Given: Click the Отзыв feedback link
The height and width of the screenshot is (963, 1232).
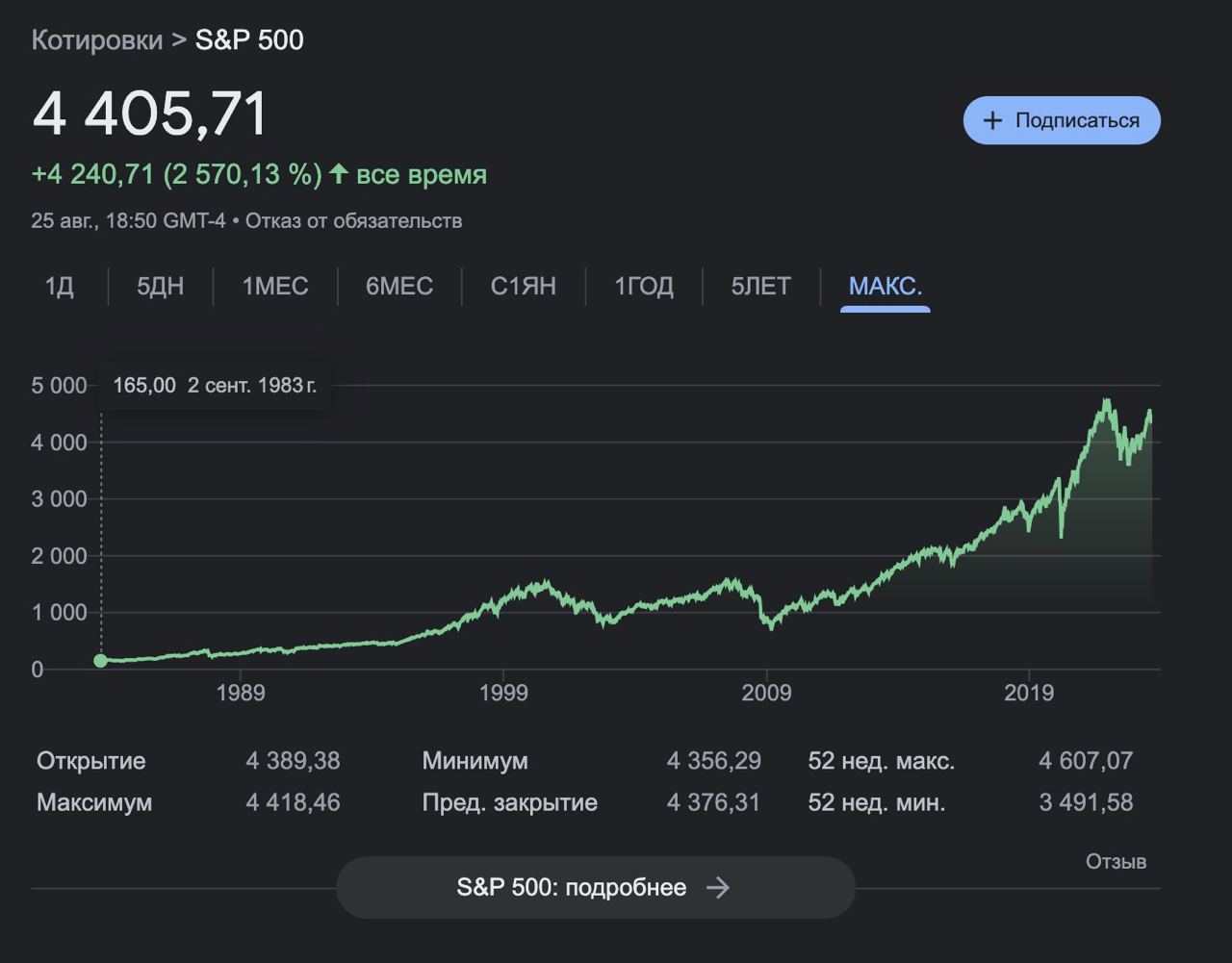Looking at the screenshot, I should pyautogui.click(x=1116, y=861).
